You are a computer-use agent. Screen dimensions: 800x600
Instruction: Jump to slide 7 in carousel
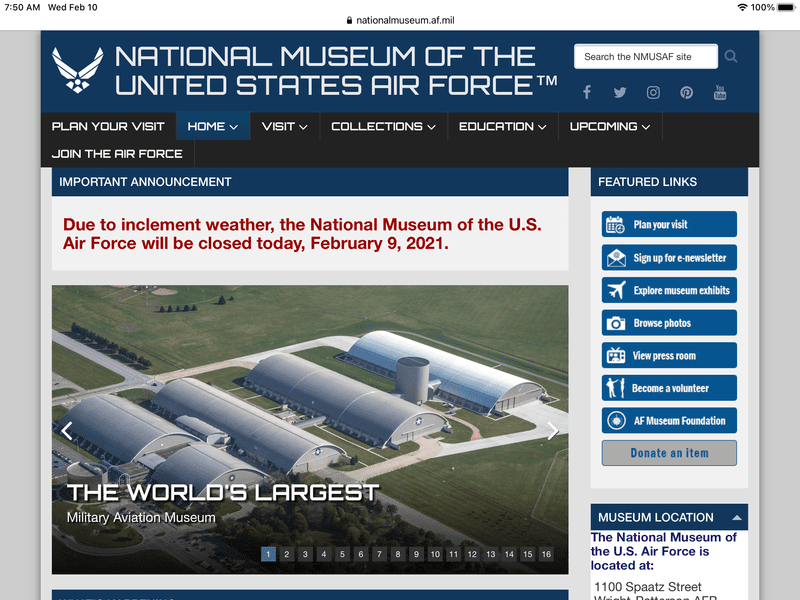point(380,554)
